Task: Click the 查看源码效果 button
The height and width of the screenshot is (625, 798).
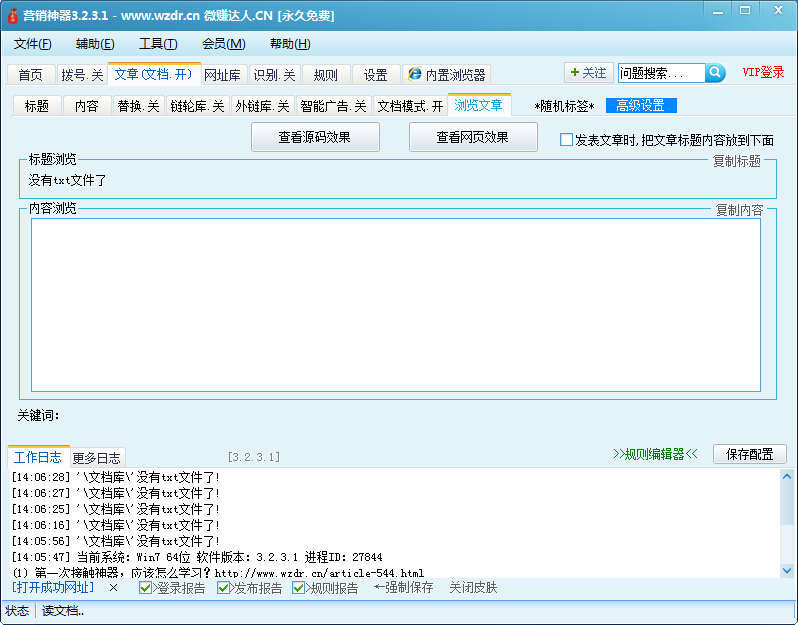Action: pos(315,137)
